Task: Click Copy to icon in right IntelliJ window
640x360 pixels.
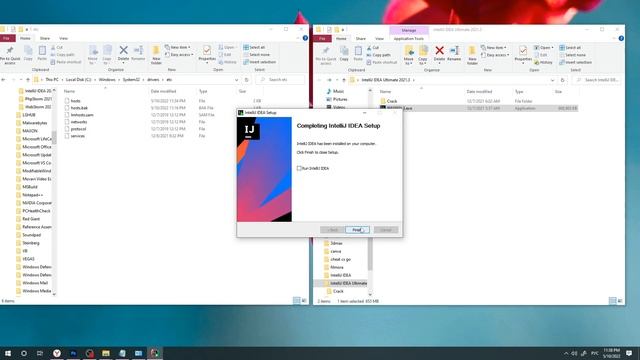Action: click(423, 55)
